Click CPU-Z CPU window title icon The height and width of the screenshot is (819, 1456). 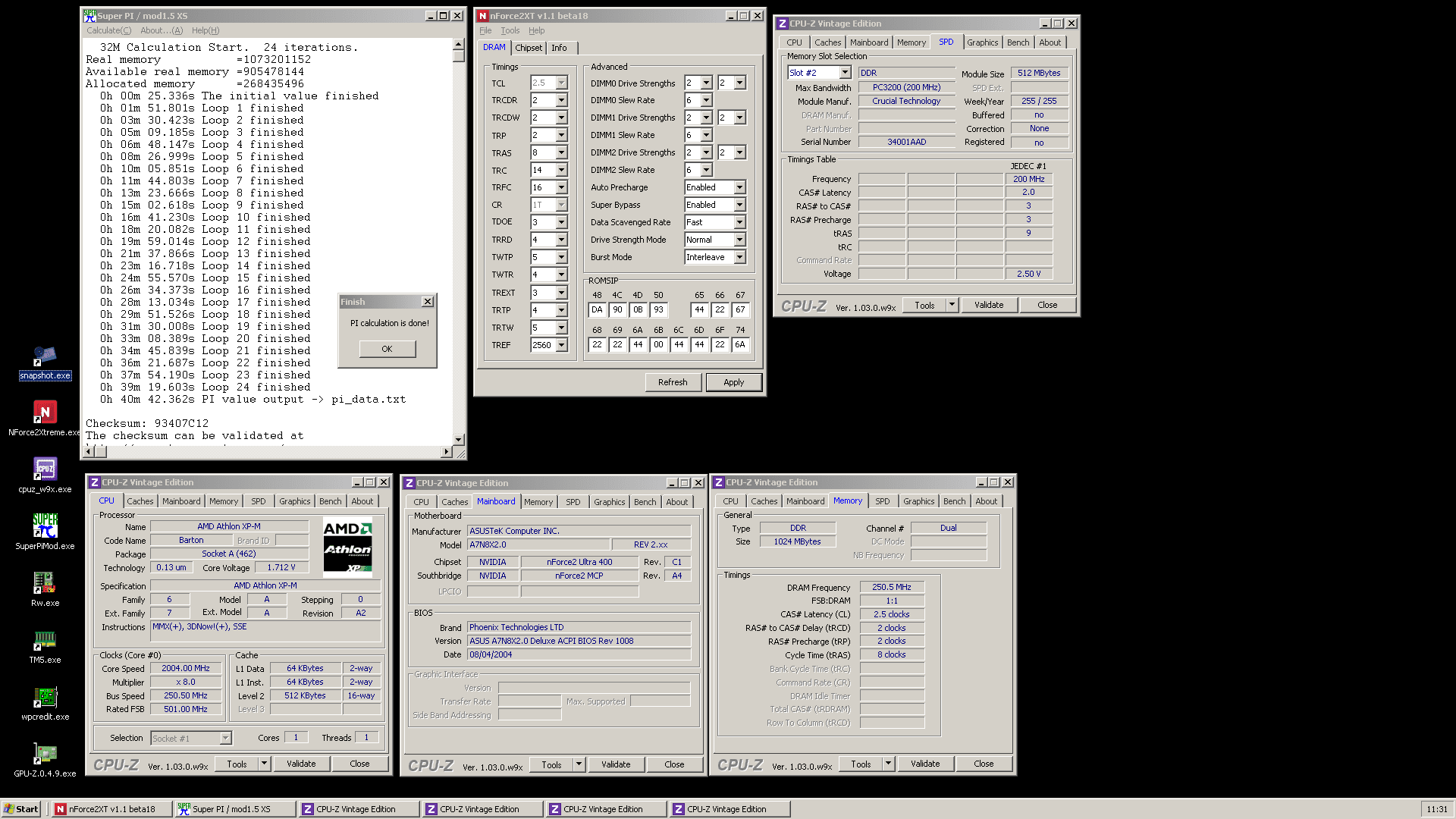(x=95, y=482)
